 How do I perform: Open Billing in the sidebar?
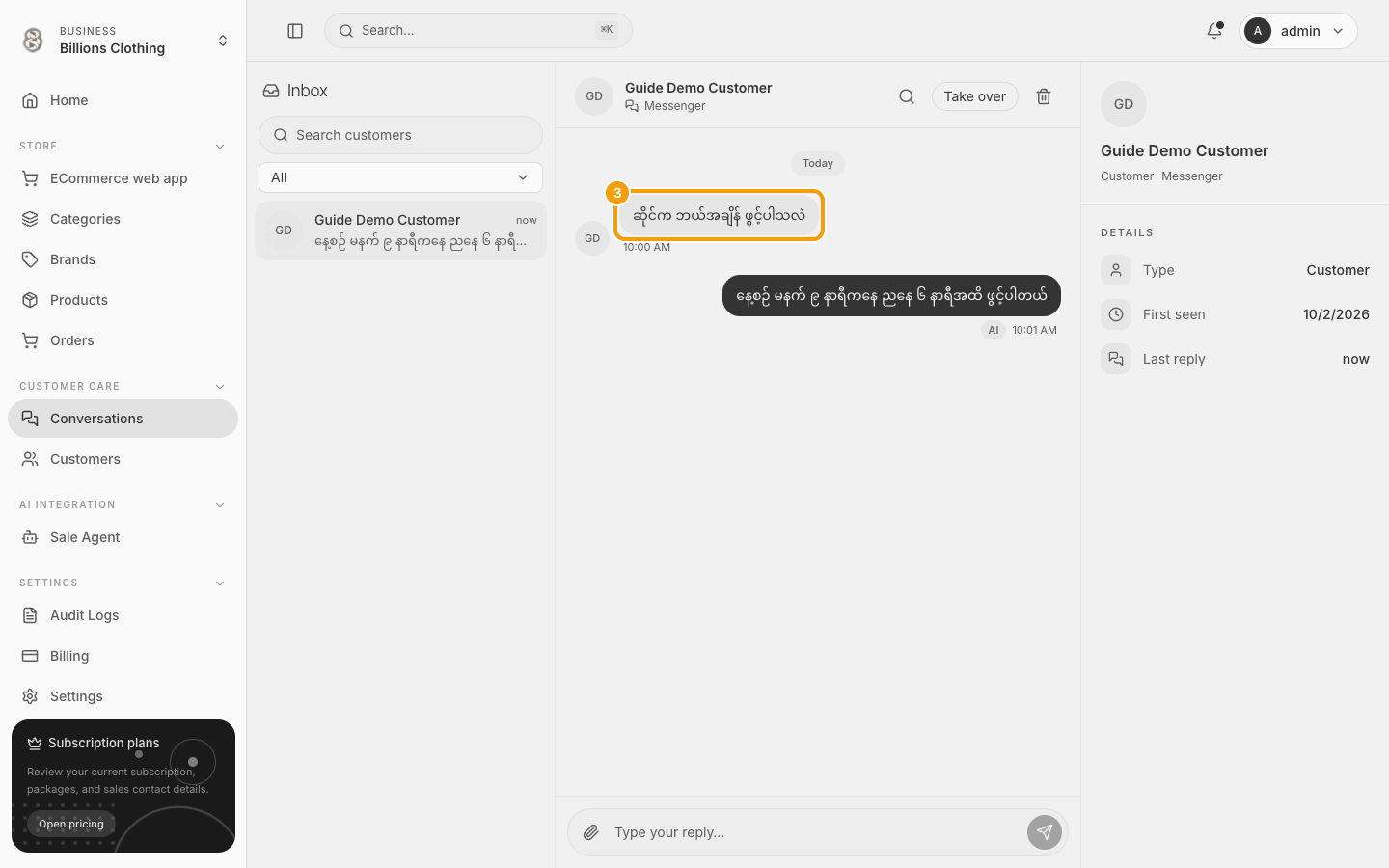click(x=123, y=656)
